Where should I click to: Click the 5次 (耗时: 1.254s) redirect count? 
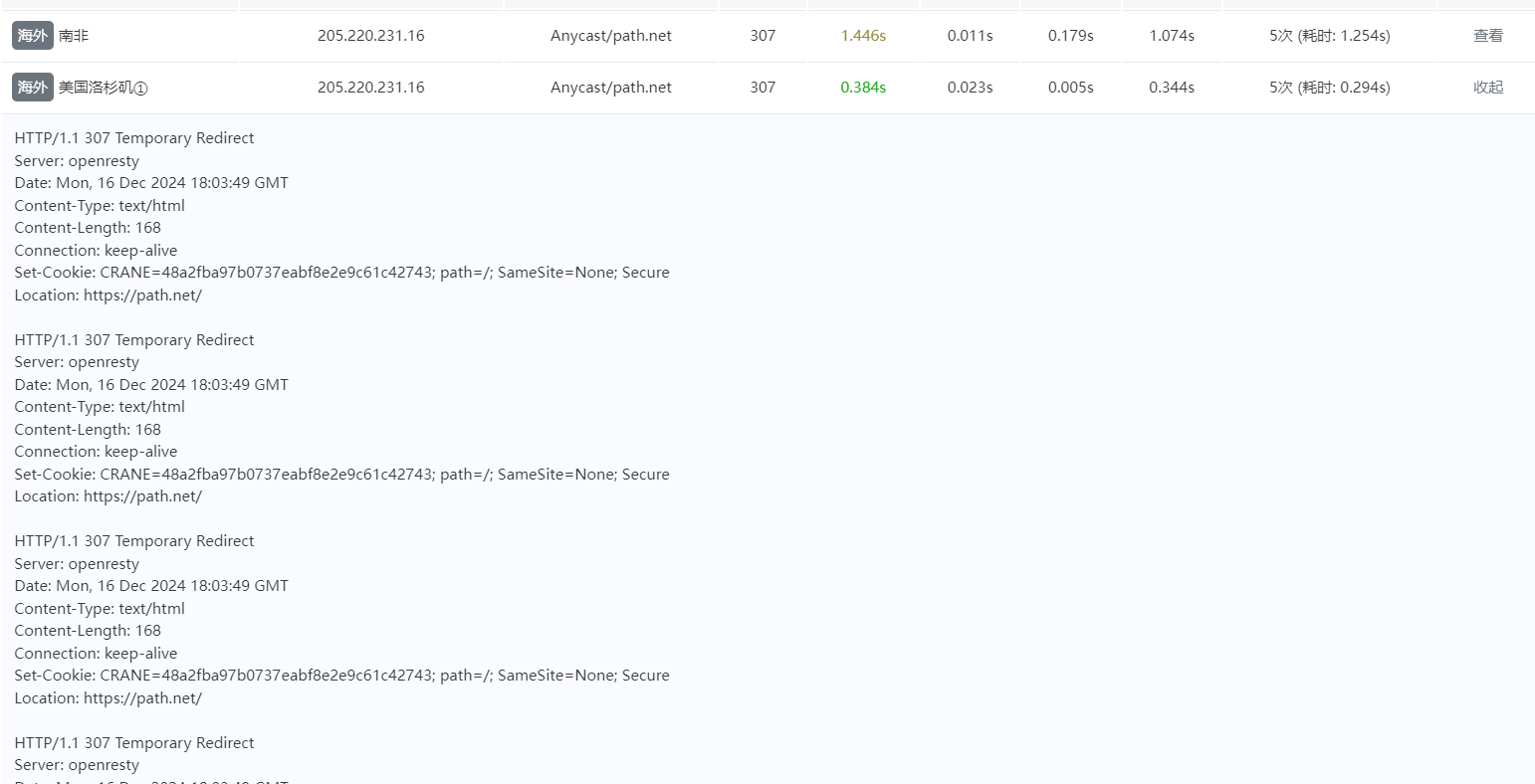point(1329,36)
